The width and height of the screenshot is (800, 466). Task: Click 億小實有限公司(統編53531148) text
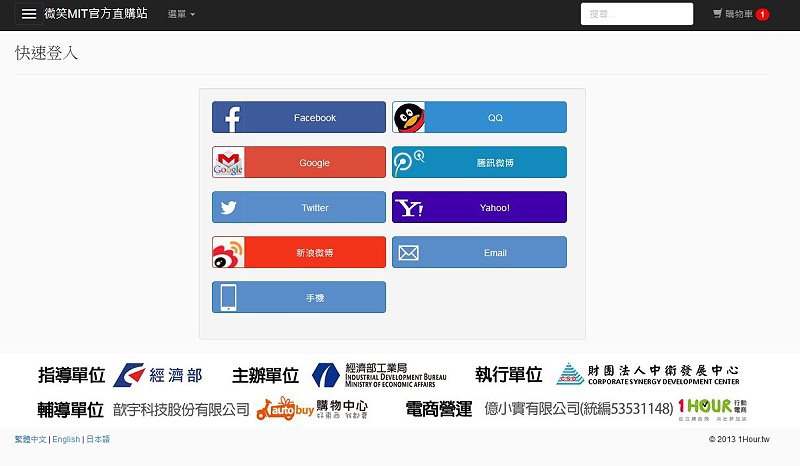tap(579, 408)
